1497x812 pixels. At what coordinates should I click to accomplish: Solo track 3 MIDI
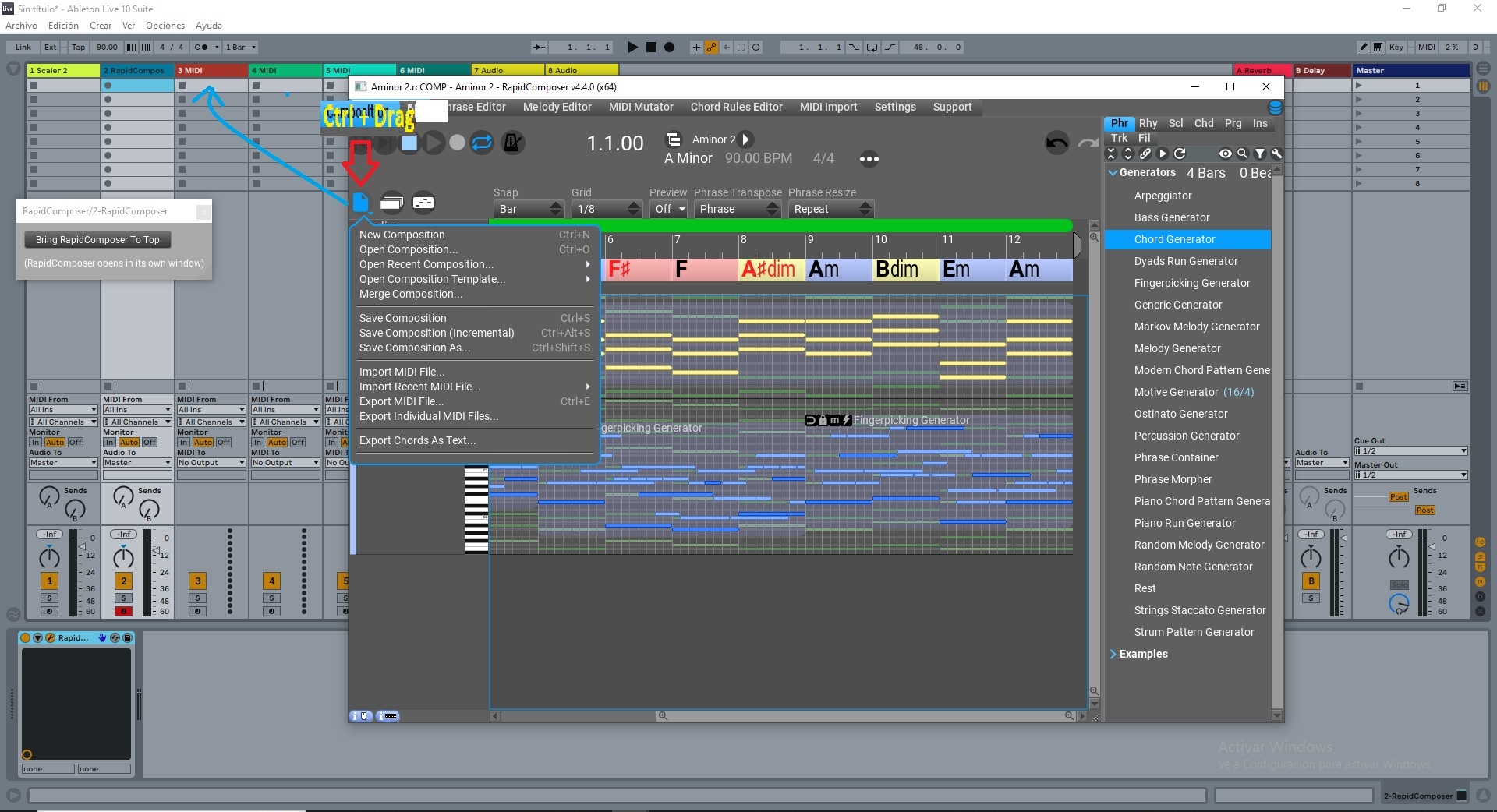[x=197, y=598]
